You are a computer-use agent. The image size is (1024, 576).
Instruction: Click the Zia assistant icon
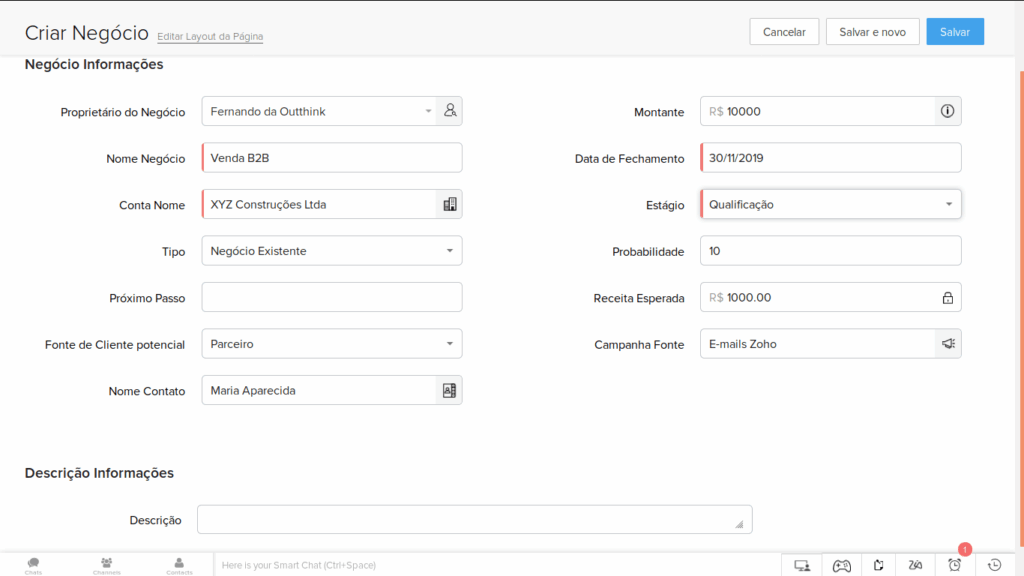916,566
